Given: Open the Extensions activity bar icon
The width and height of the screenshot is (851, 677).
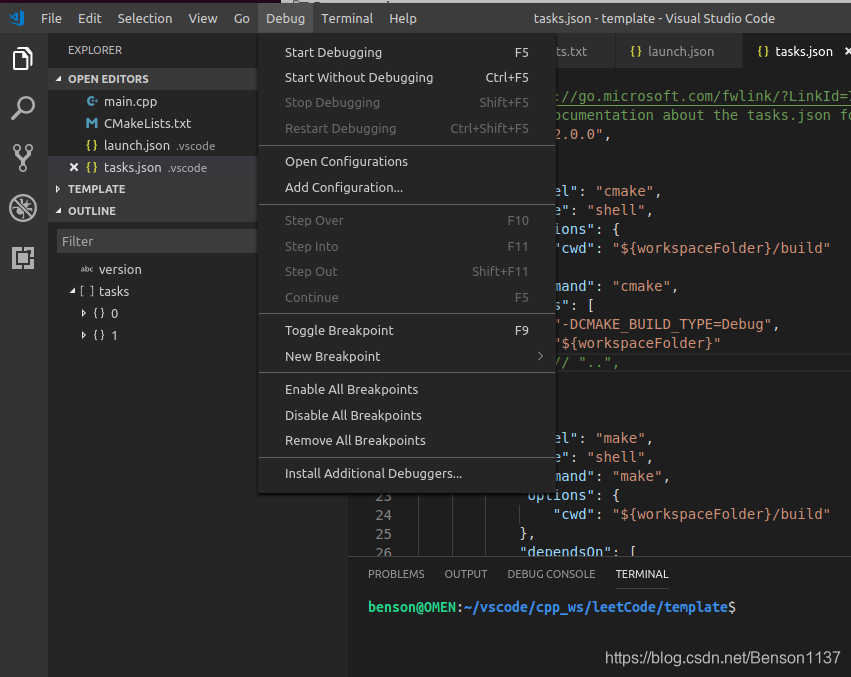Looking at the screenshot, I should click(x=23, y=258).
